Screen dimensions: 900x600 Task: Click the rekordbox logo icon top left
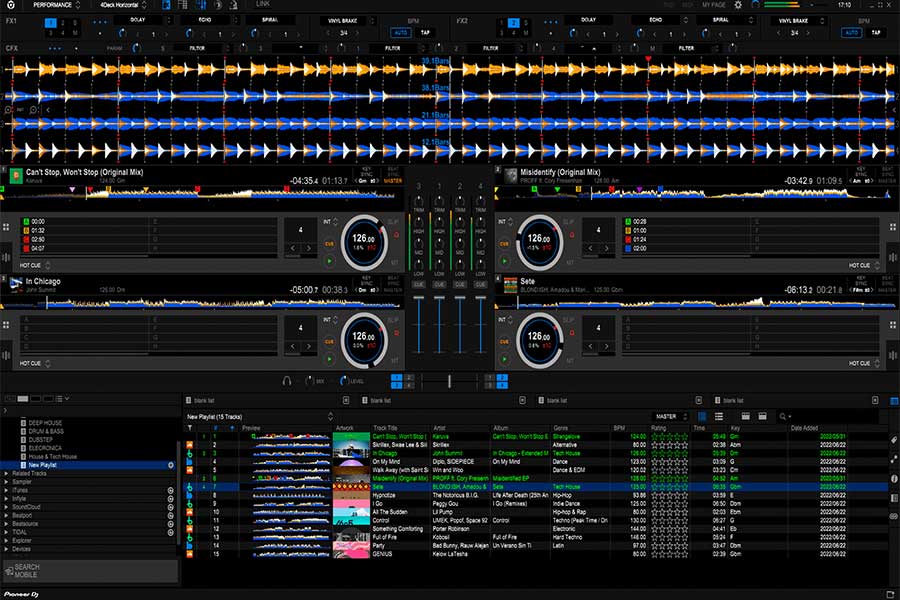pos(12,6)
